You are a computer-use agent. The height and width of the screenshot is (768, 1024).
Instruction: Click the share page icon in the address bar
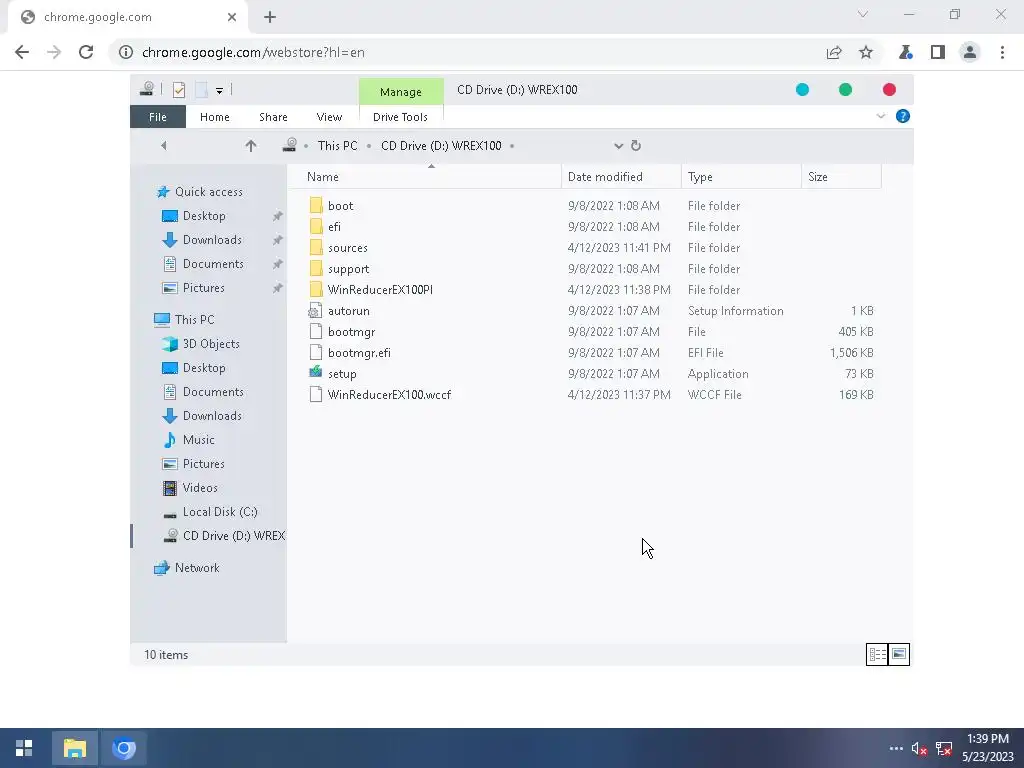coord(834,52)
